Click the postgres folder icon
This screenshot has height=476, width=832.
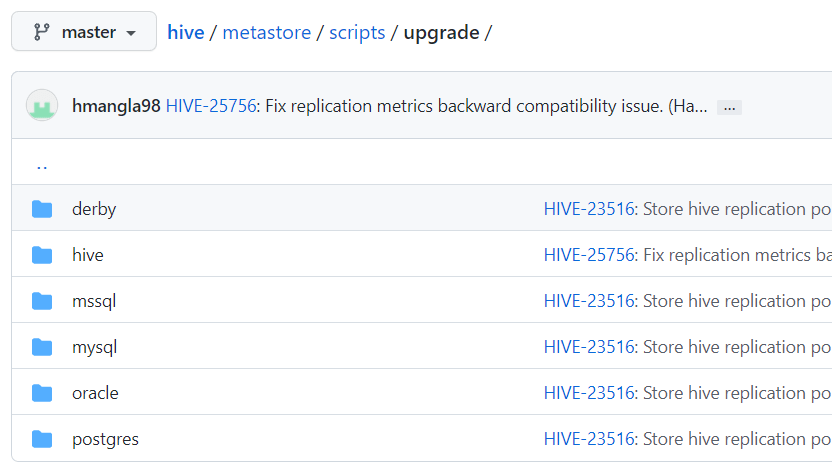[x=42, y=439]
